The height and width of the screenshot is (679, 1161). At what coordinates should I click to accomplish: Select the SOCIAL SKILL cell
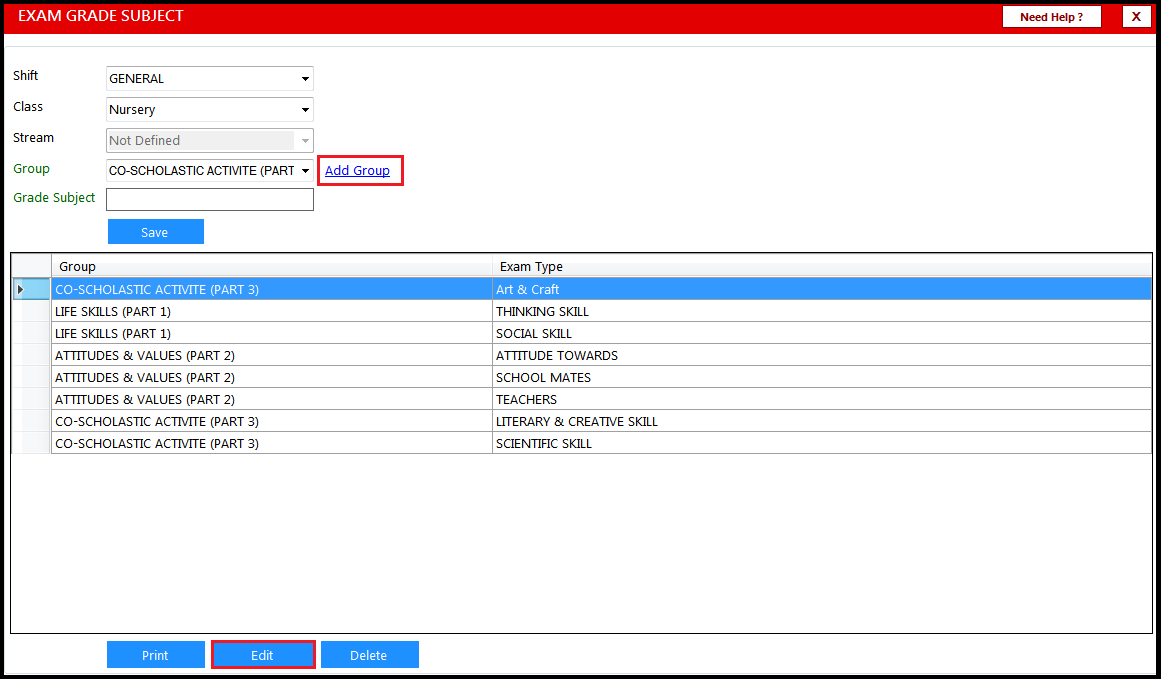click(x=822, y=333)
